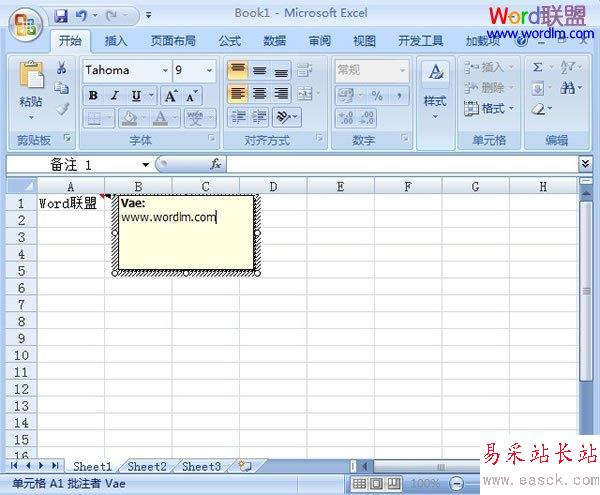
Task: Increase font size with large A
Action: pos(171,96)
